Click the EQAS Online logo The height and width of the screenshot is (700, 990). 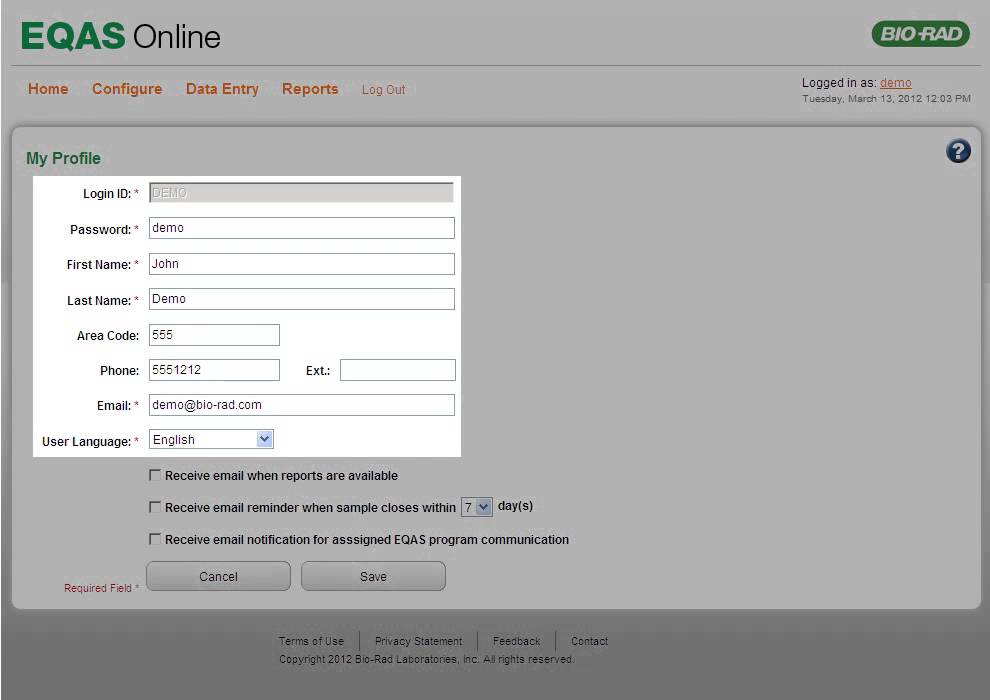(121, 36)
